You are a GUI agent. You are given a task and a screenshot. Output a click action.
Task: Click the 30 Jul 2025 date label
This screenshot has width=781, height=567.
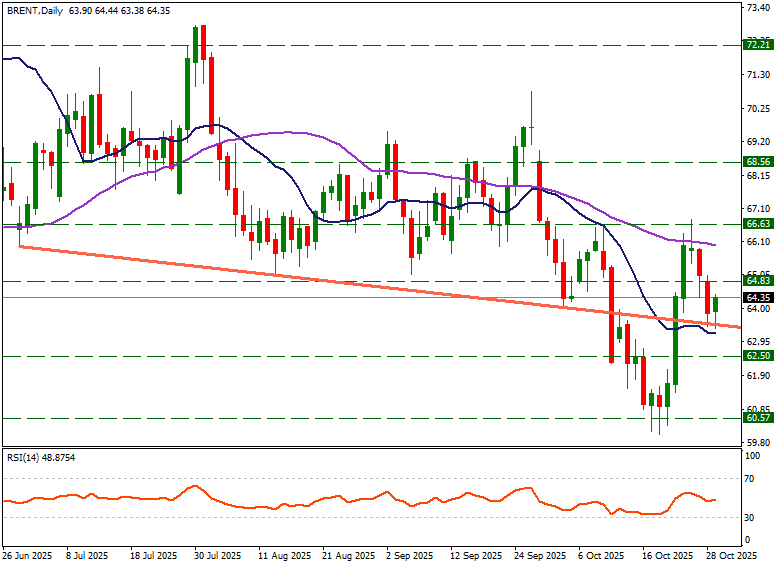[216, 554]
